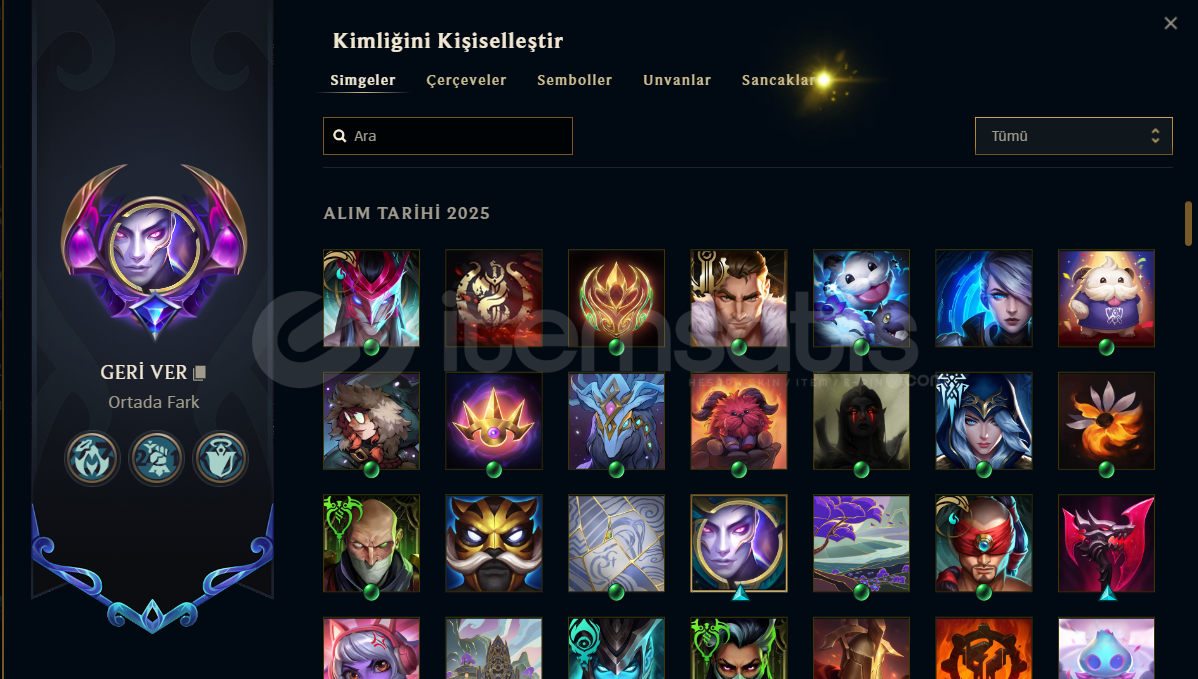Select the two Poros lightning summoner icon
The image size is (1198, 679).
point(861,298)
